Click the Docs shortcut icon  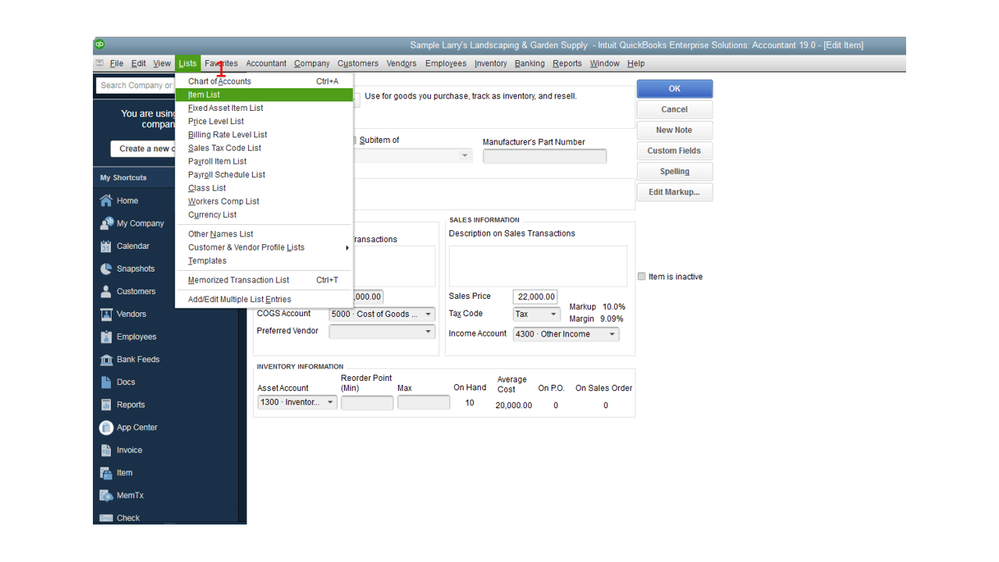pos(106,382)
